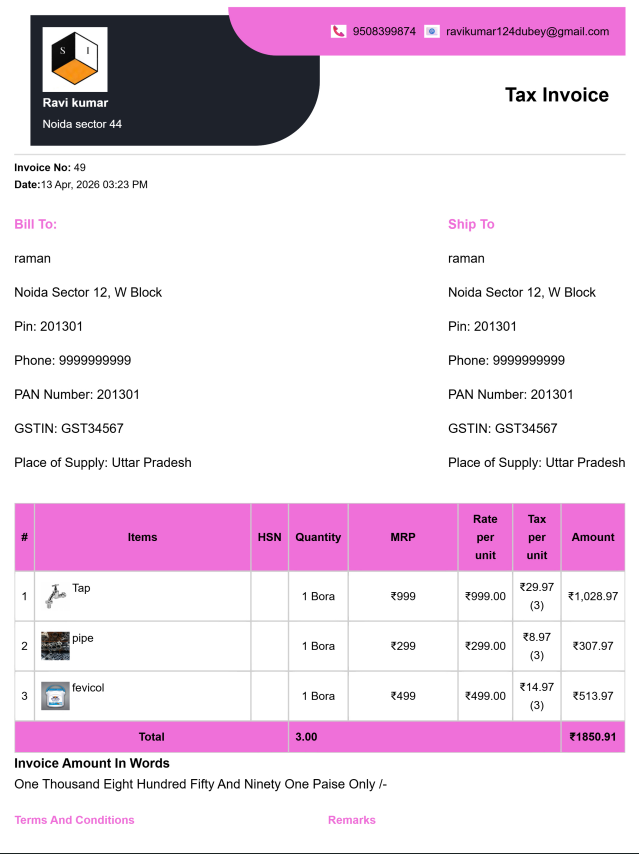This screenshot has width=639, height=854.
Task: Click the Tap product thumbnail
Action: (54, 596)
